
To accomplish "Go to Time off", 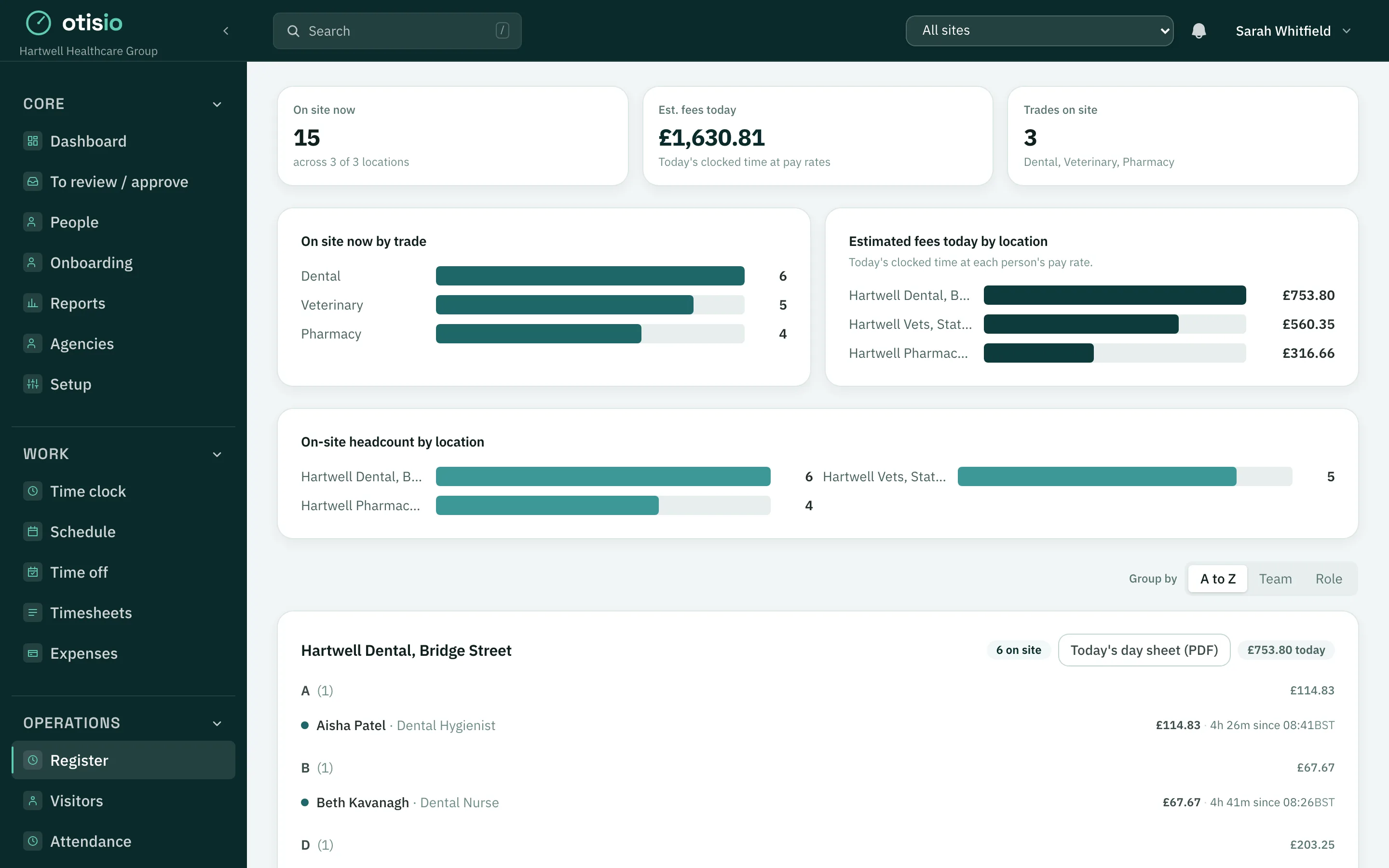I will tap(123, 572).
